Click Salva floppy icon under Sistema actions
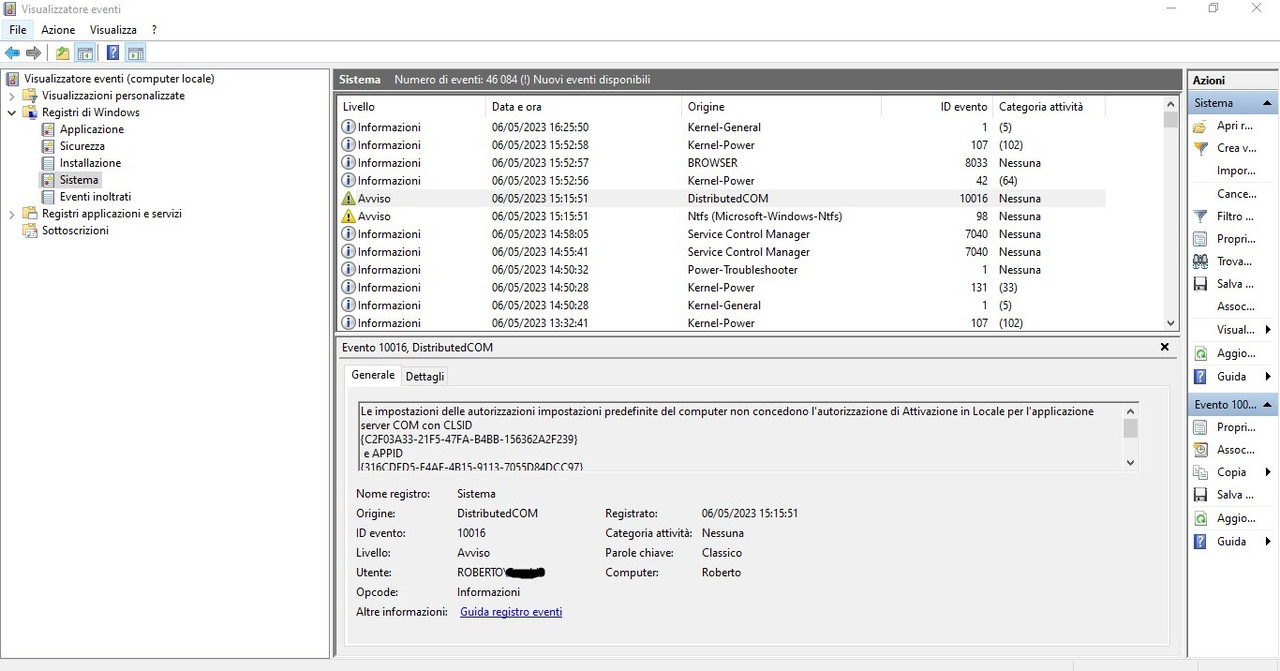 pos(1200,284)
